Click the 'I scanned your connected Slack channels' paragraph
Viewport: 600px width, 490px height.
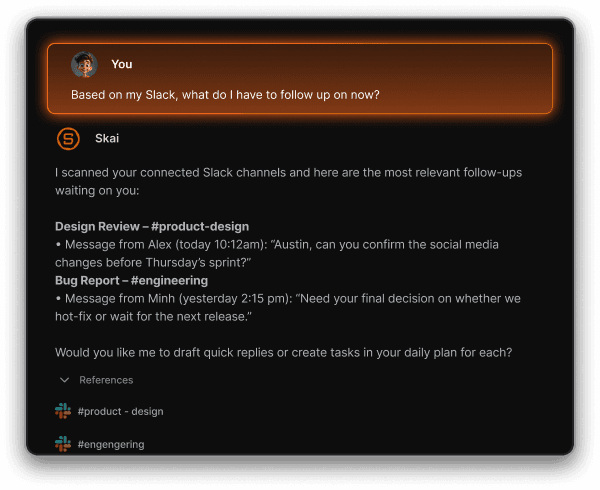[x=289, y=181]
